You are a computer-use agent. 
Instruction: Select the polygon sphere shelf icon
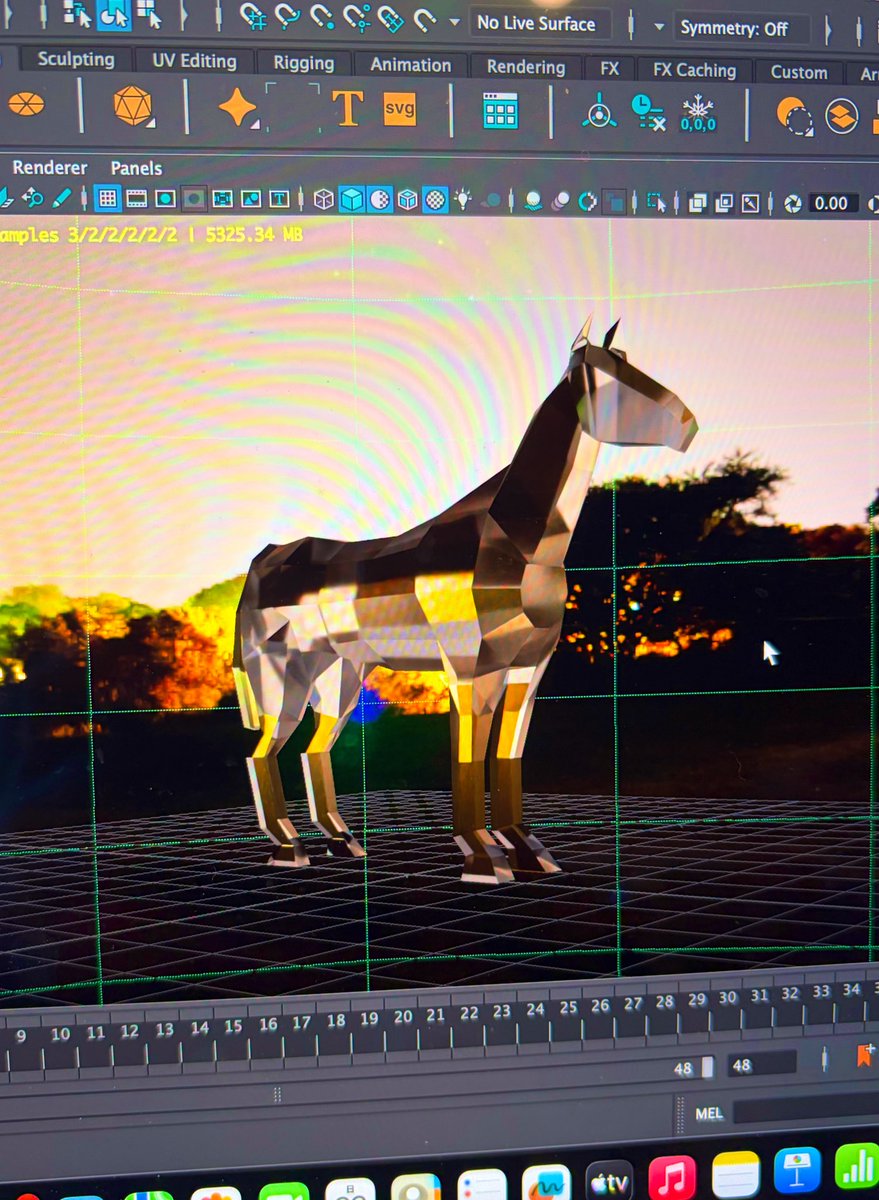click(x=26, y=104)
